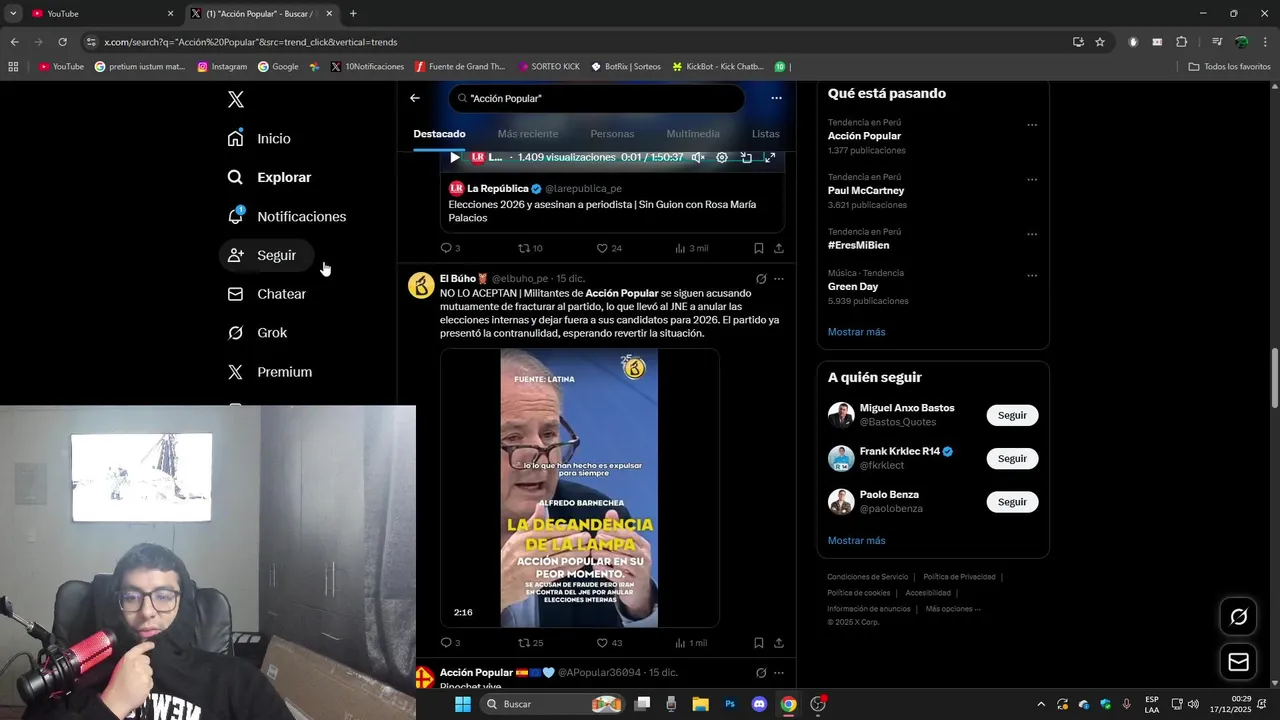
Task: Switch to the Listas tab
Action: pyautogui.click(x=765, y=134)
